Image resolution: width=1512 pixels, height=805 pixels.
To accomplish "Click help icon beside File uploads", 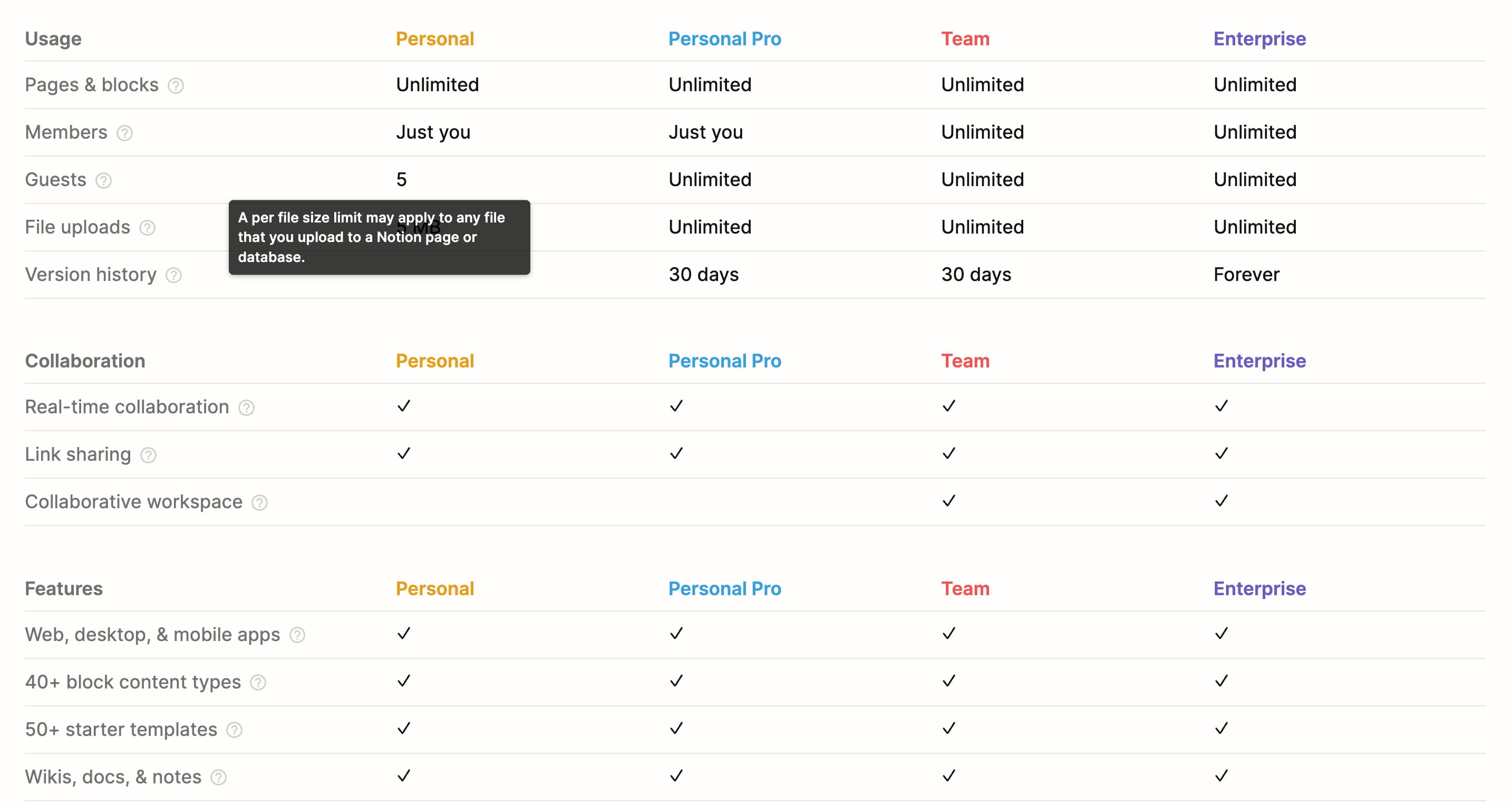I will click(x=147, y=228).
